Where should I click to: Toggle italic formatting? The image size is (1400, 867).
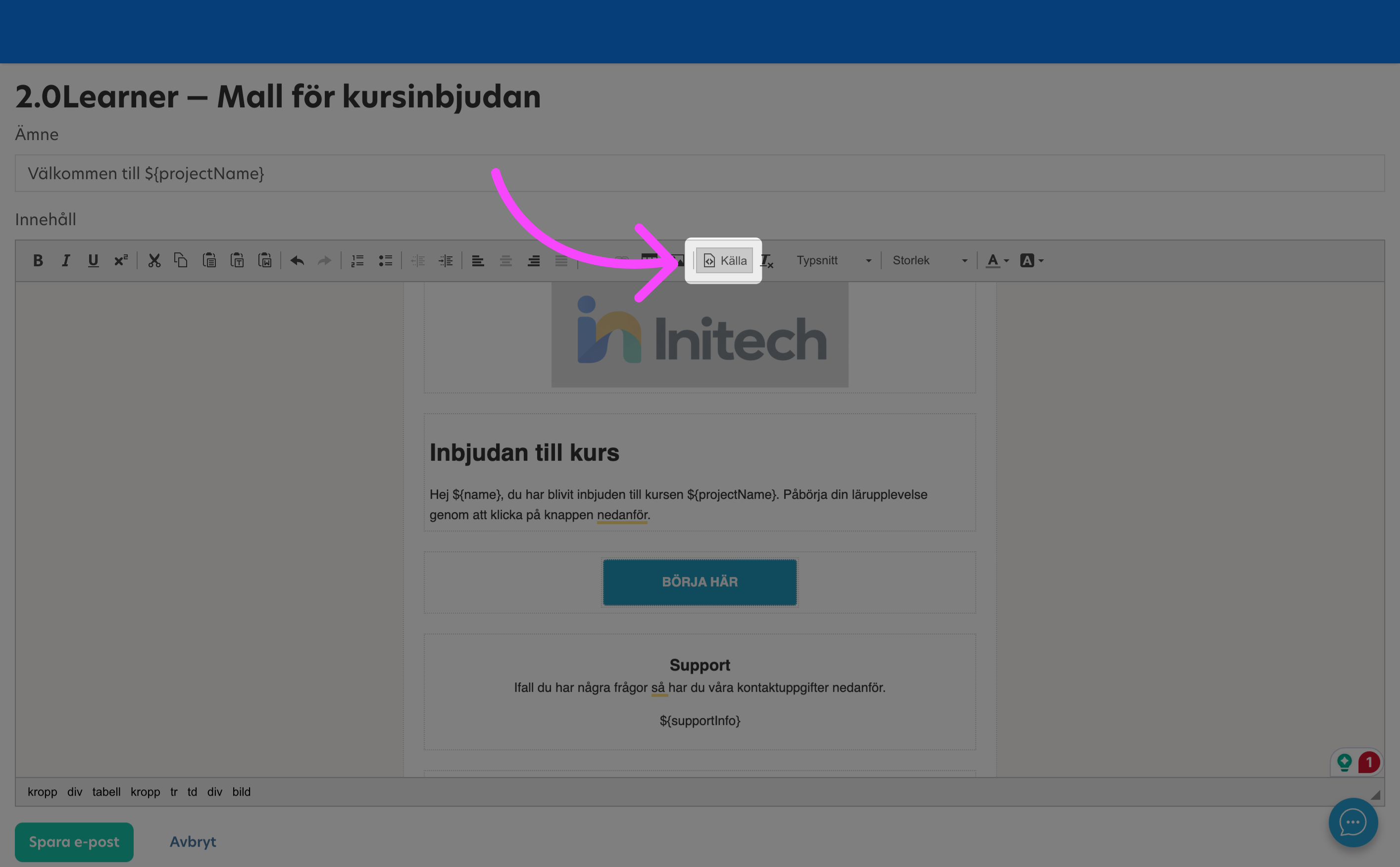(65, 260)
